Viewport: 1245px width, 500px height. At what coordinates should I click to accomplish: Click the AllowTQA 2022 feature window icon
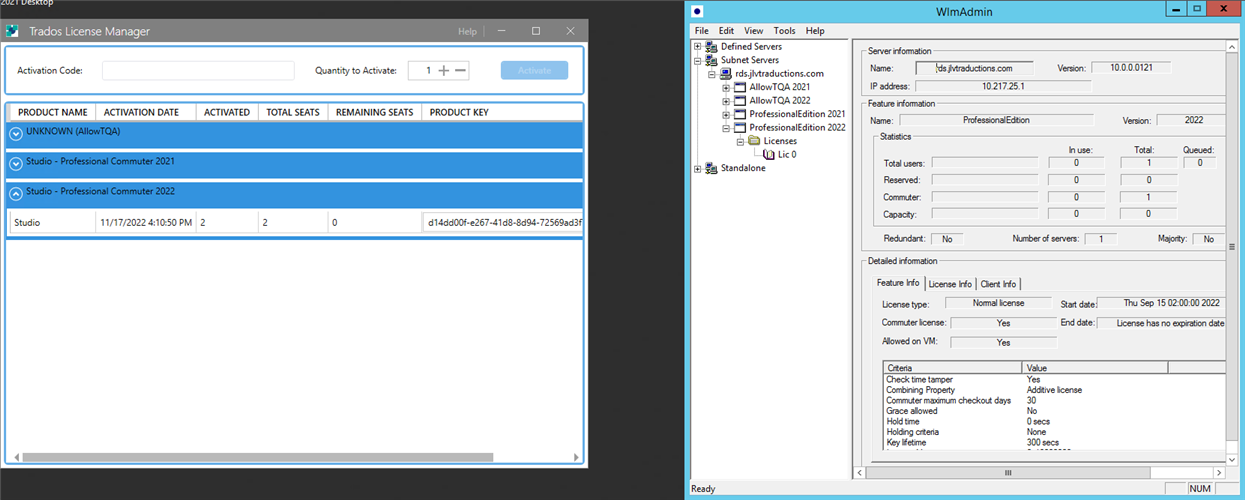pyautogui.click(x=740, y=101)
